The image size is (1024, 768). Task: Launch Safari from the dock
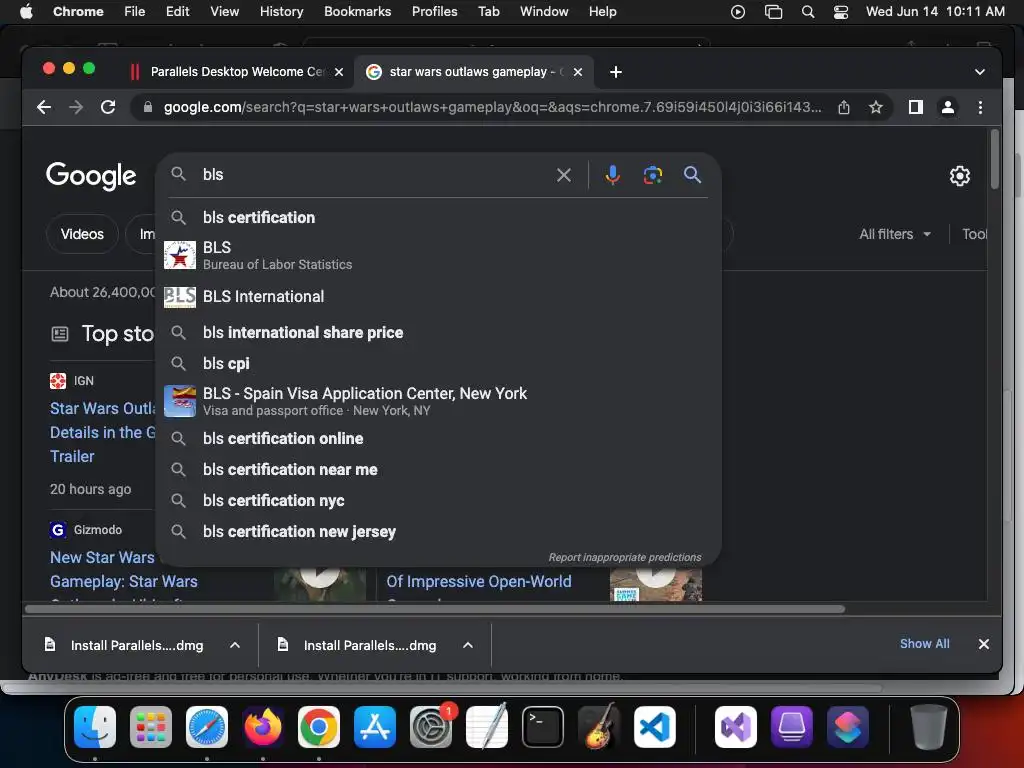pyautogui.click(x=207, y=726)
